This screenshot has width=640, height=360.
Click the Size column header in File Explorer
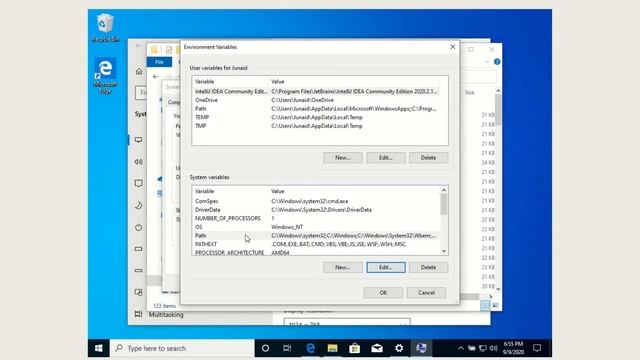[470, 93]
